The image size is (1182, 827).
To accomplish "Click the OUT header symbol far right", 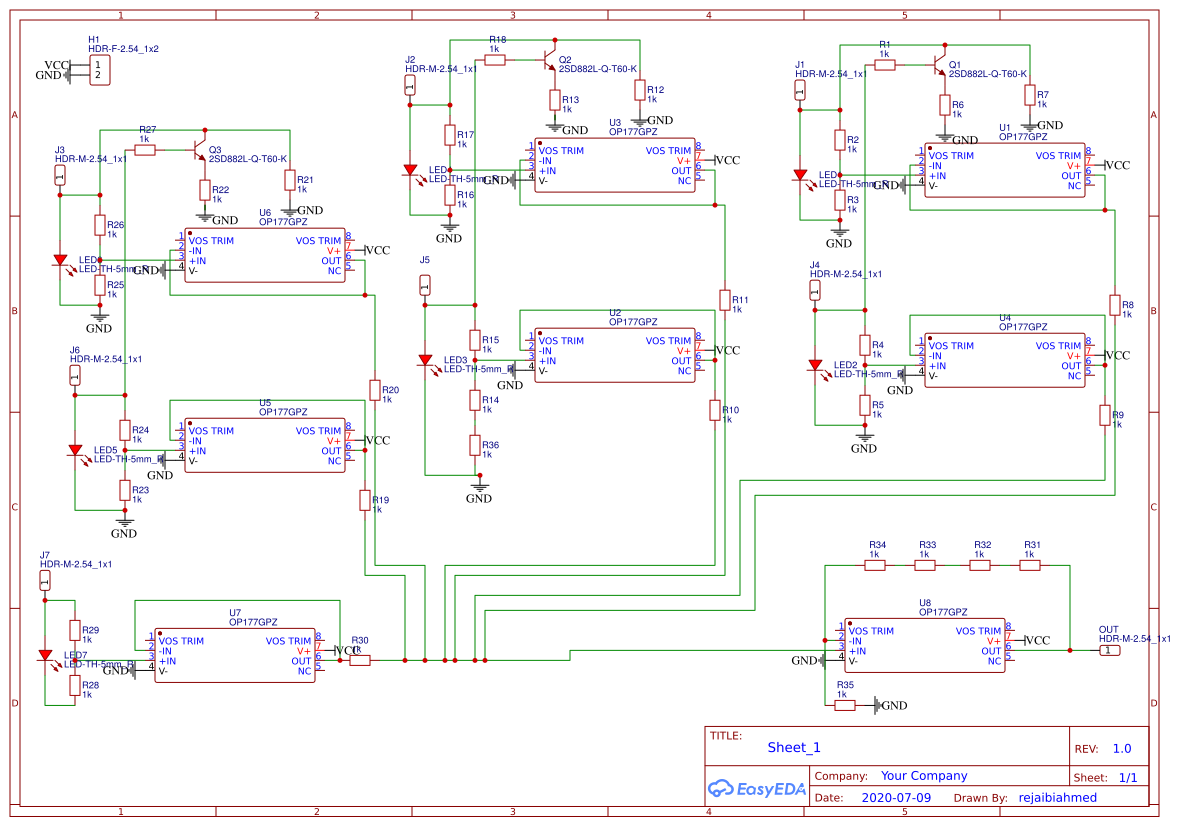I will pos(1110,648).
